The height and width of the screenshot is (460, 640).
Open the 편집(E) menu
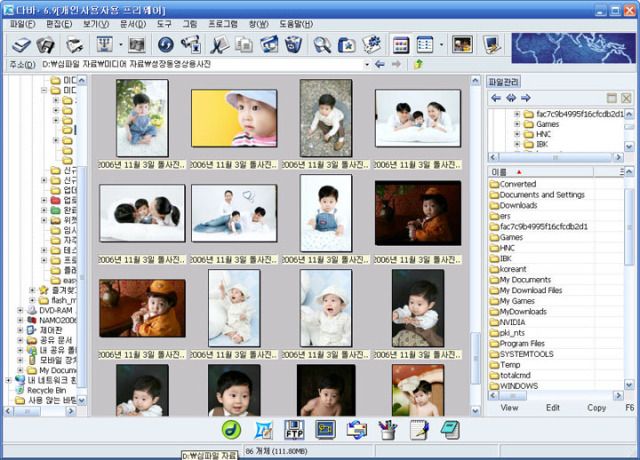coord(59,24)
